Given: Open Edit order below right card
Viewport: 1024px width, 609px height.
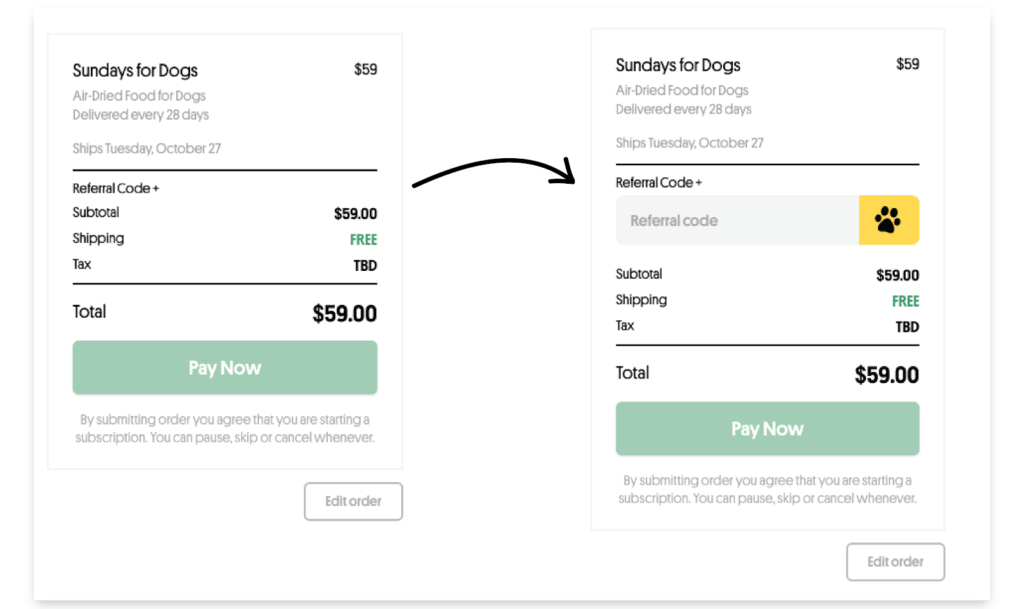Looking at the screenshot, I should point(895,562).
